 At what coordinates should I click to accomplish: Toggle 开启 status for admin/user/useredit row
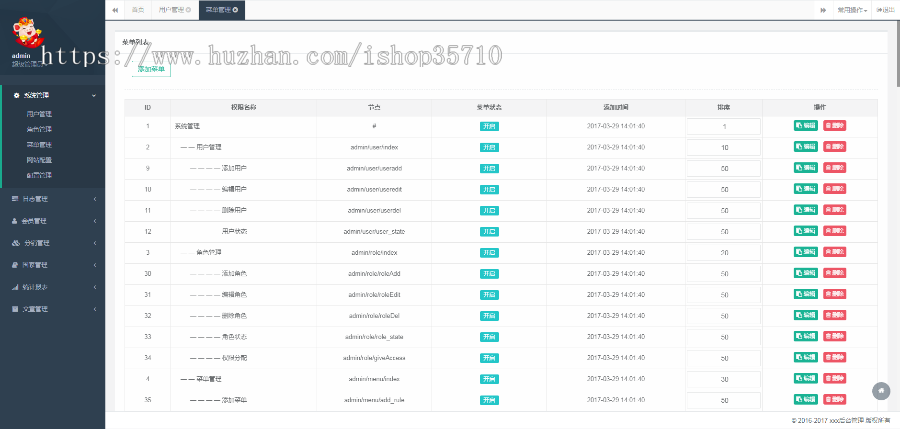coord(489,190)
